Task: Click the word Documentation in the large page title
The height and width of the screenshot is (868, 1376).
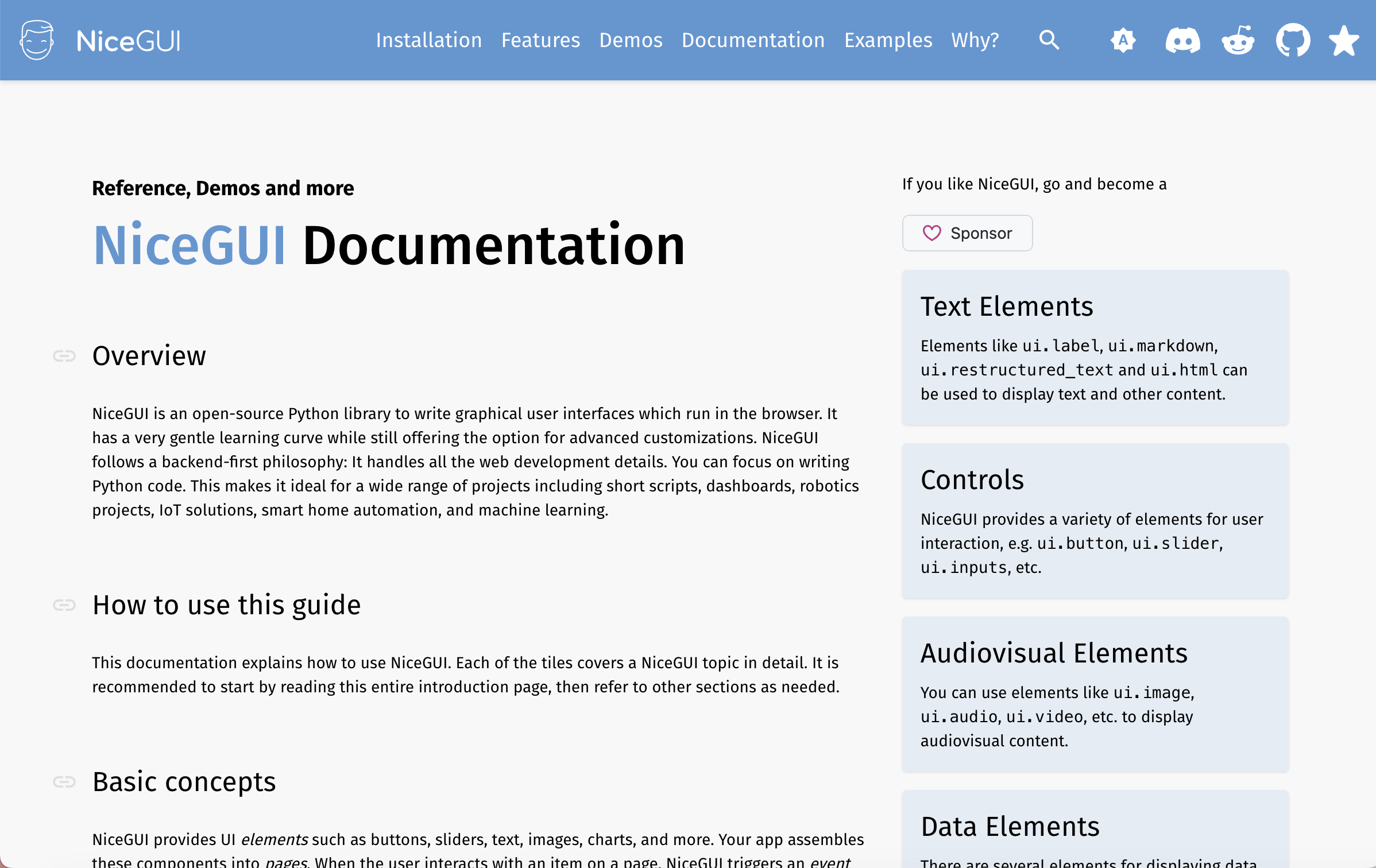Action: point(494,246)
